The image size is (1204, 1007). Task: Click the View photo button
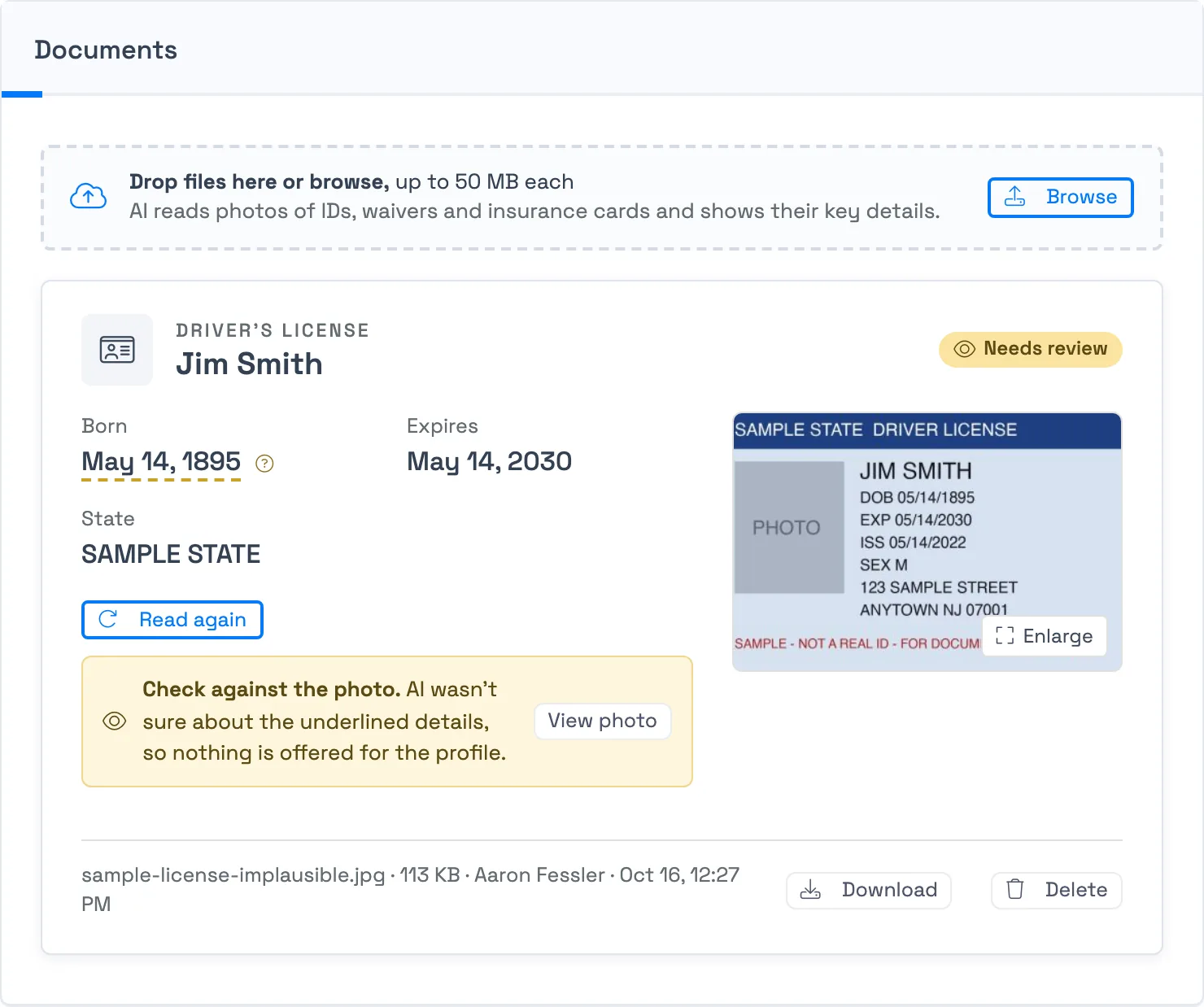point(602,721)
